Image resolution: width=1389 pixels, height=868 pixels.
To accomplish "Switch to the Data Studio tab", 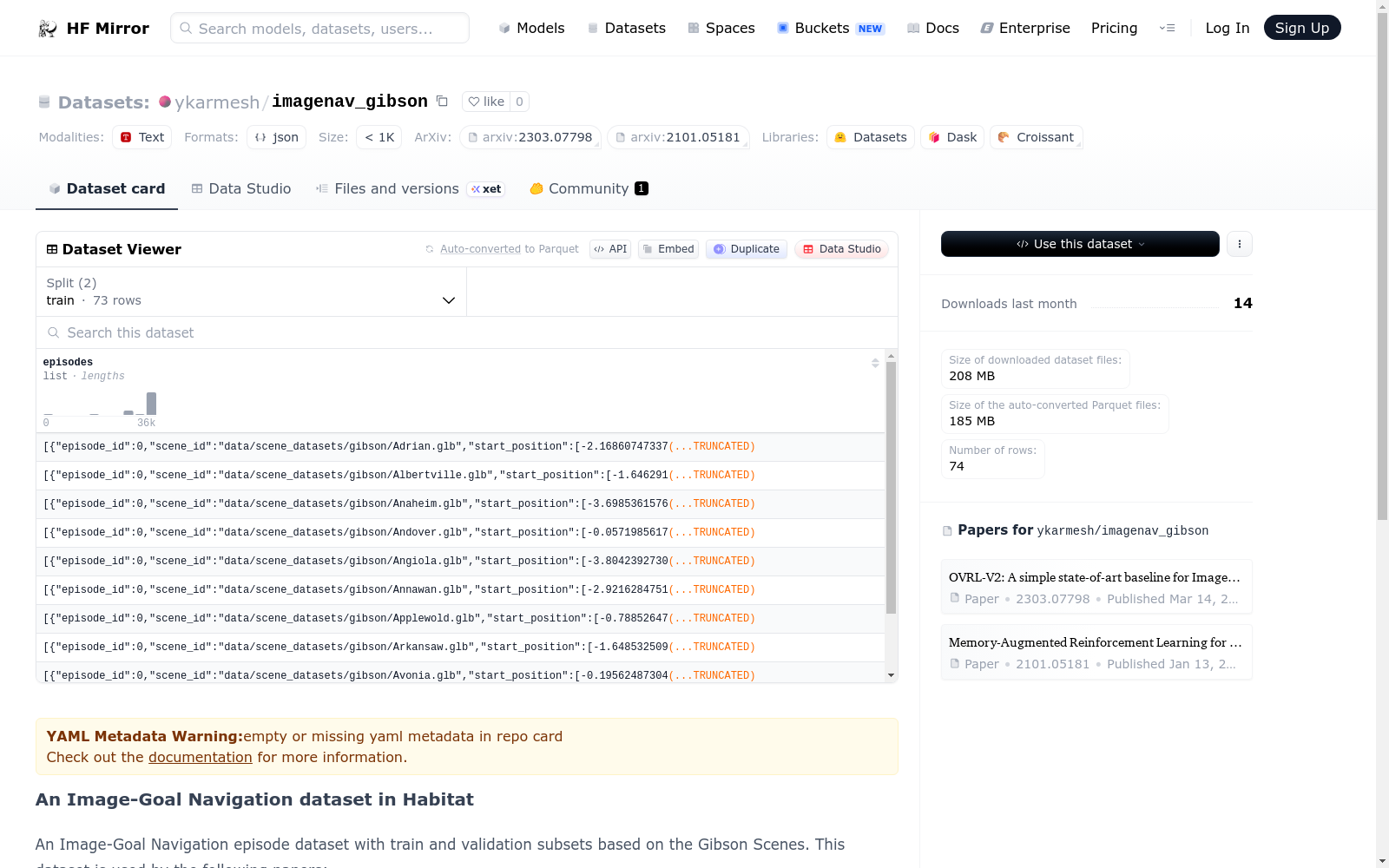I will (x=241, y=189).
